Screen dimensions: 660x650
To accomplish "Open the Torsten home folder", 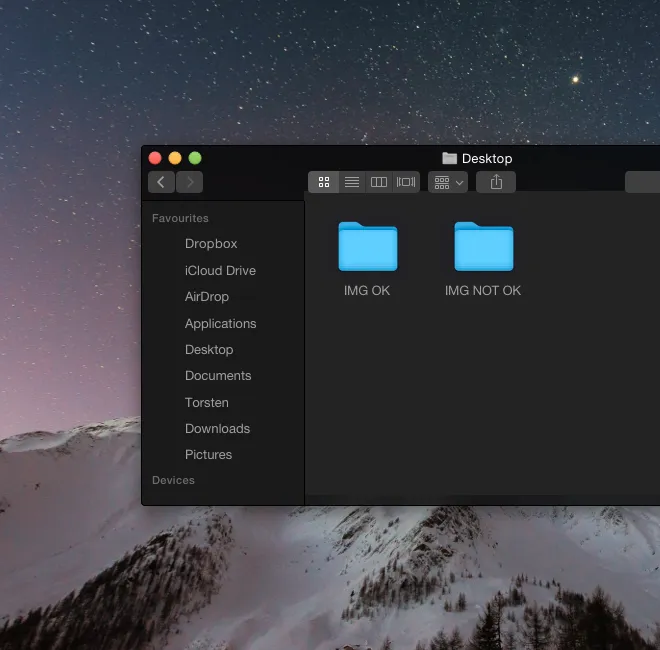I will coord(207,402).
